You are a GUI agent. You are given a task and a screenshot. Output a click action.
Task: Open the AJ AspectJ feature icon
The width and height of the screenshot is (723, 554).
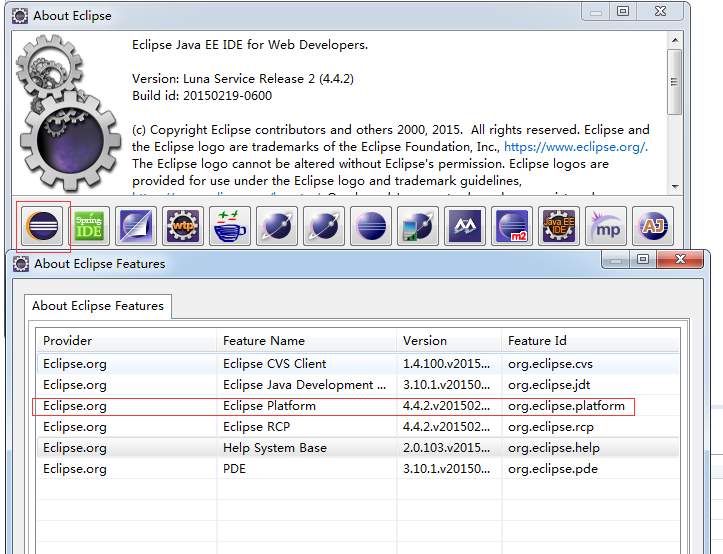tap(653, 226)
